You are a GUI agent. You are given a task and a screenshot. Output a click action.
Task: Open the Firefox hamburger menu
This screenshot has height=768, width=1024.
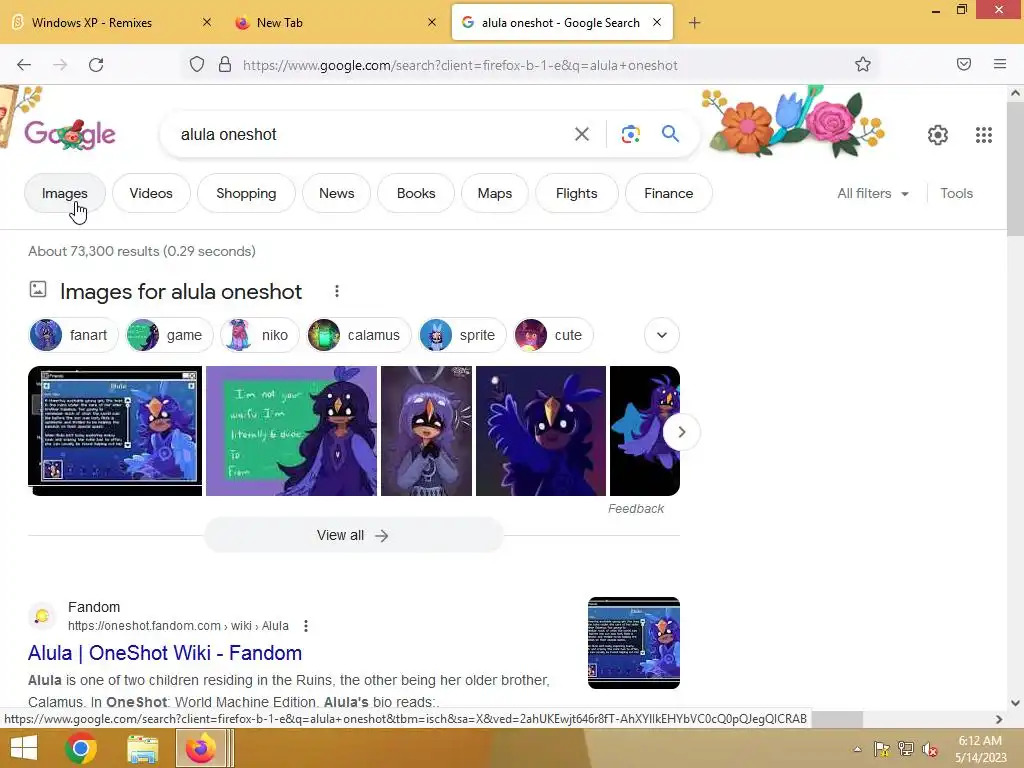(x=1000, y=64)
